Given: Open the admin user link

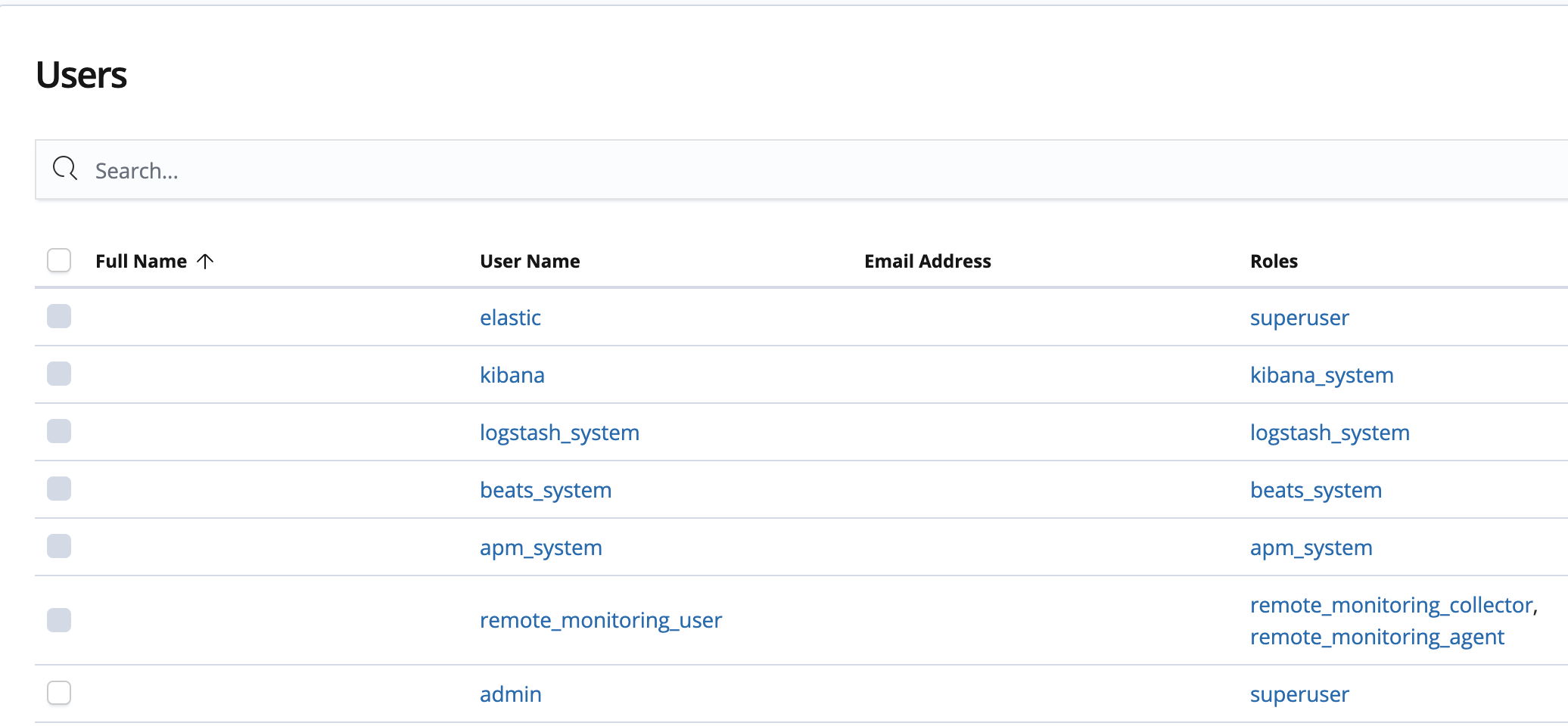Looking at the screenshot, I should pos(511,694).
